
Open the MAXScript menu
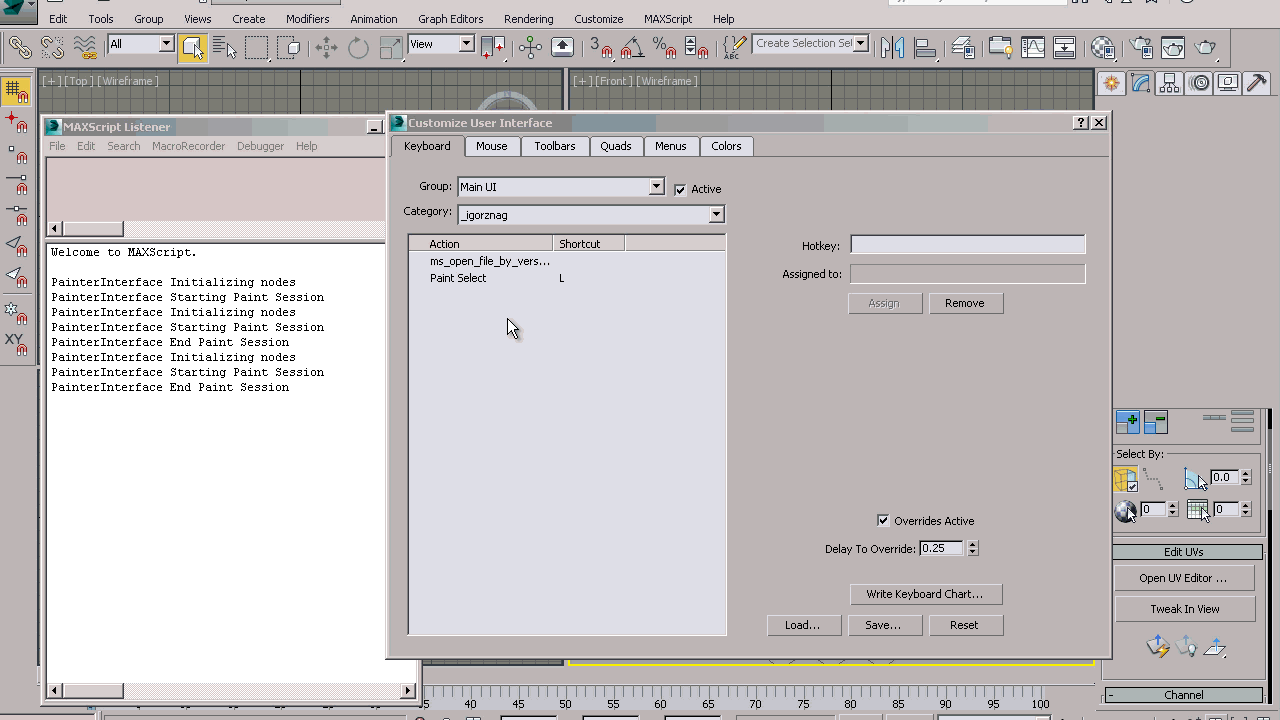(x=667, y=19)
